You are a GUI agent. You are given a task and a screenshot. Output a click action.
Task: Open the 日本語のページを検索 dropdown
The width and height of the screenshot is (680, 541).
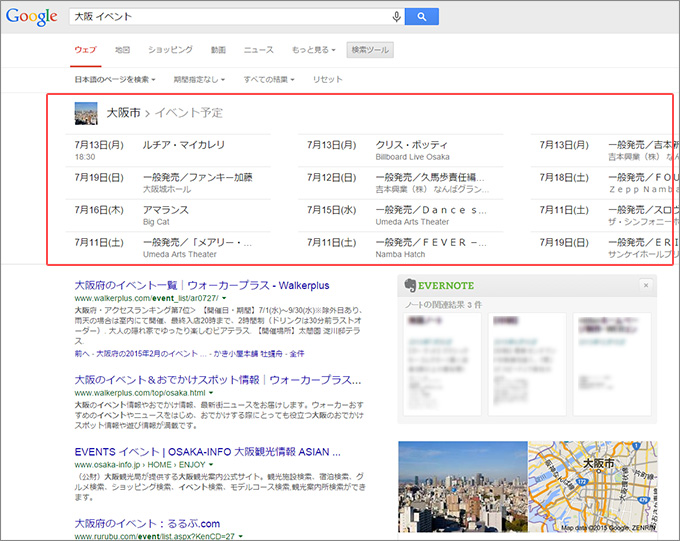coord(115,79)
